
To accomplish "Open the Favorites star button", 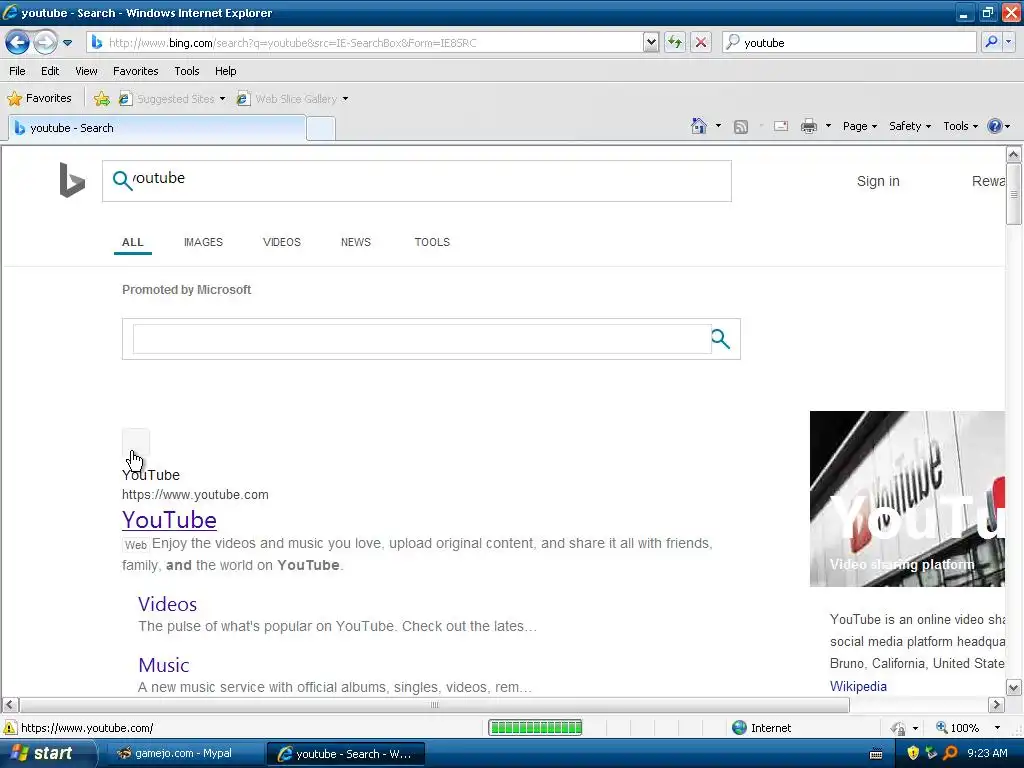I will coord(39,99).
